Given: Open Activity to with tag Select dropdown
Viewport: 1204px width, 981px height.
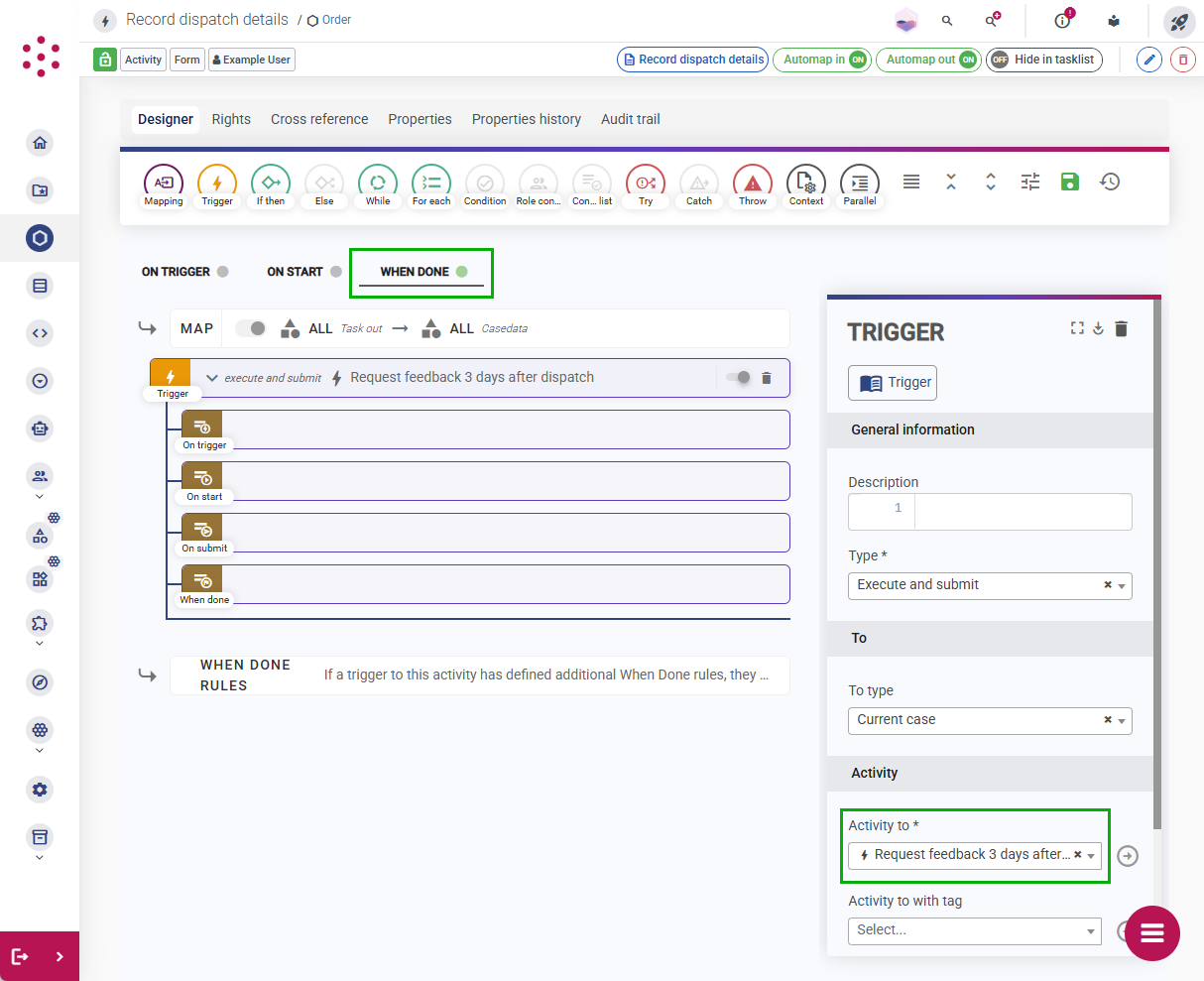Looking at the screenshot, I should coord(975,930).
